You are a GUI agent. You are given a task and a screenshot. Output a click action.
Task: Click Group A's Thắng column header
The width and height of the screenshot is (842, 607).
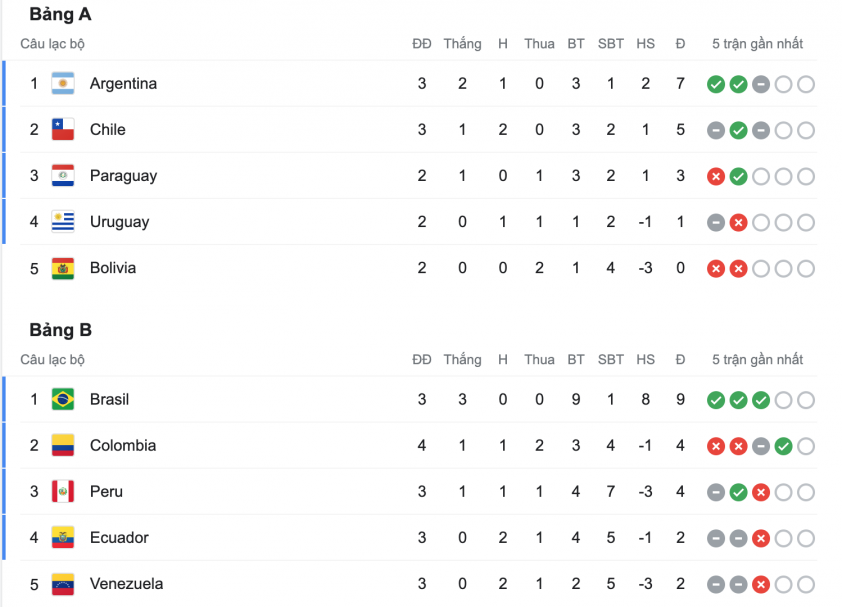pyautogui.click(x=462, y=44)
